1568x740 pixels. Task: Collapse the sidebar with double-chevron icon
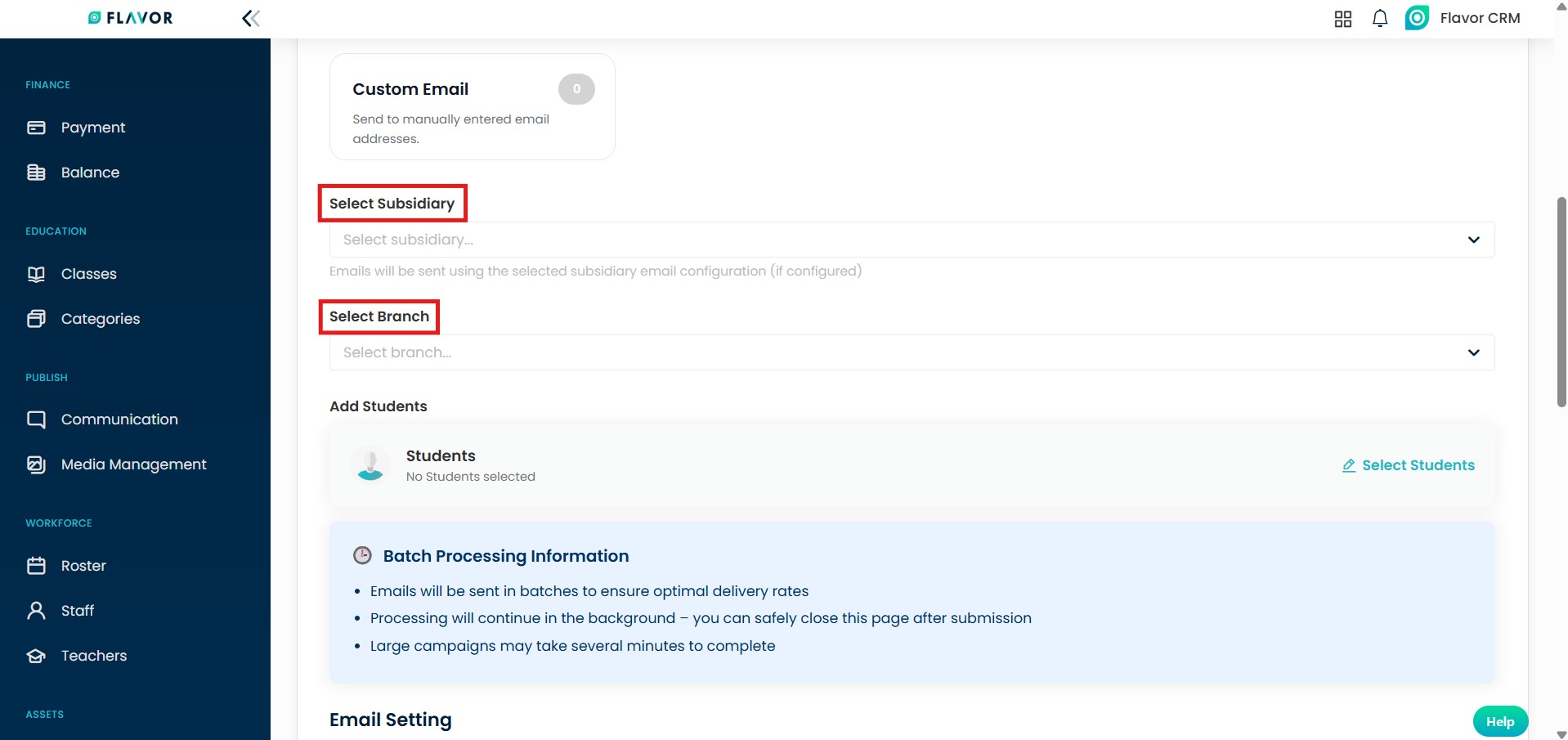pyautogui.click(x=251, y=18)
